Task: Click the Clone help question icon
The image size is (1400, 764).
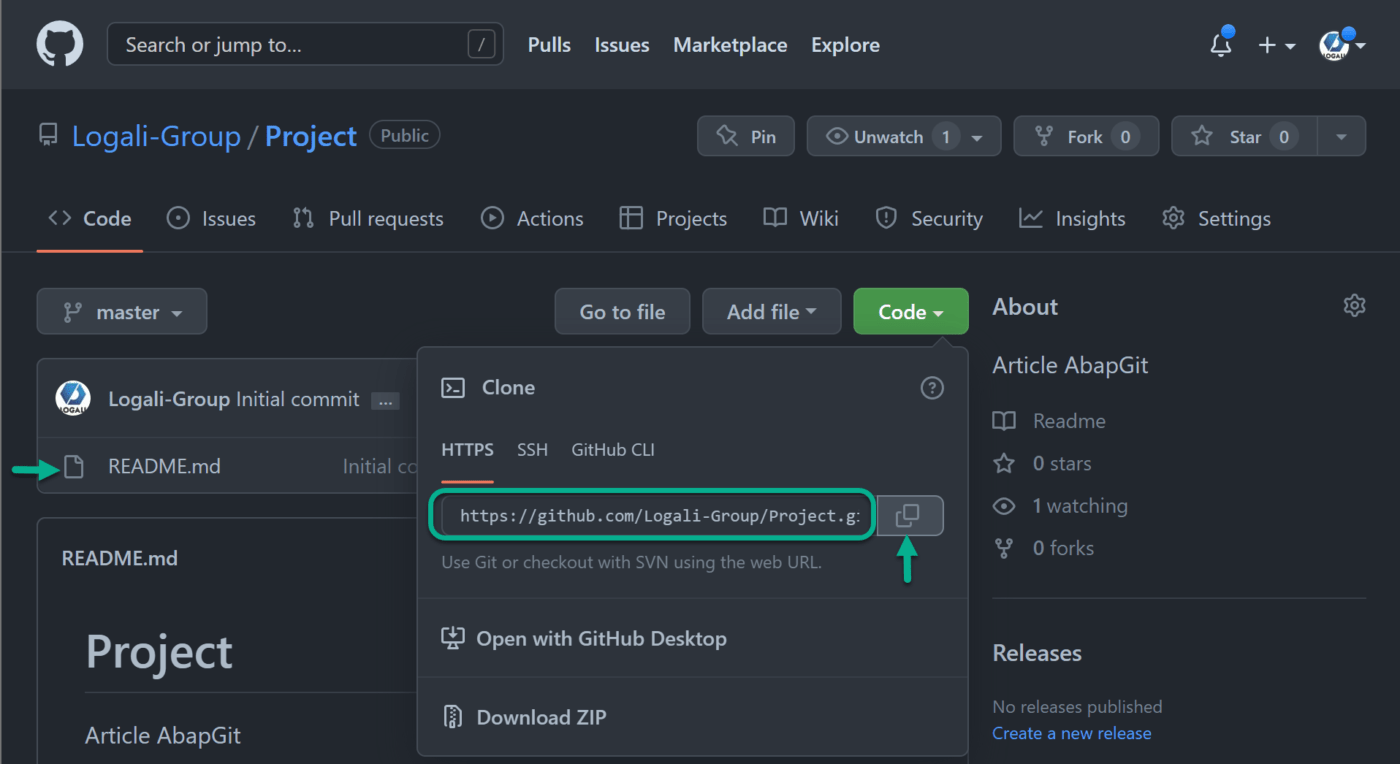Action: click(932, 388)
